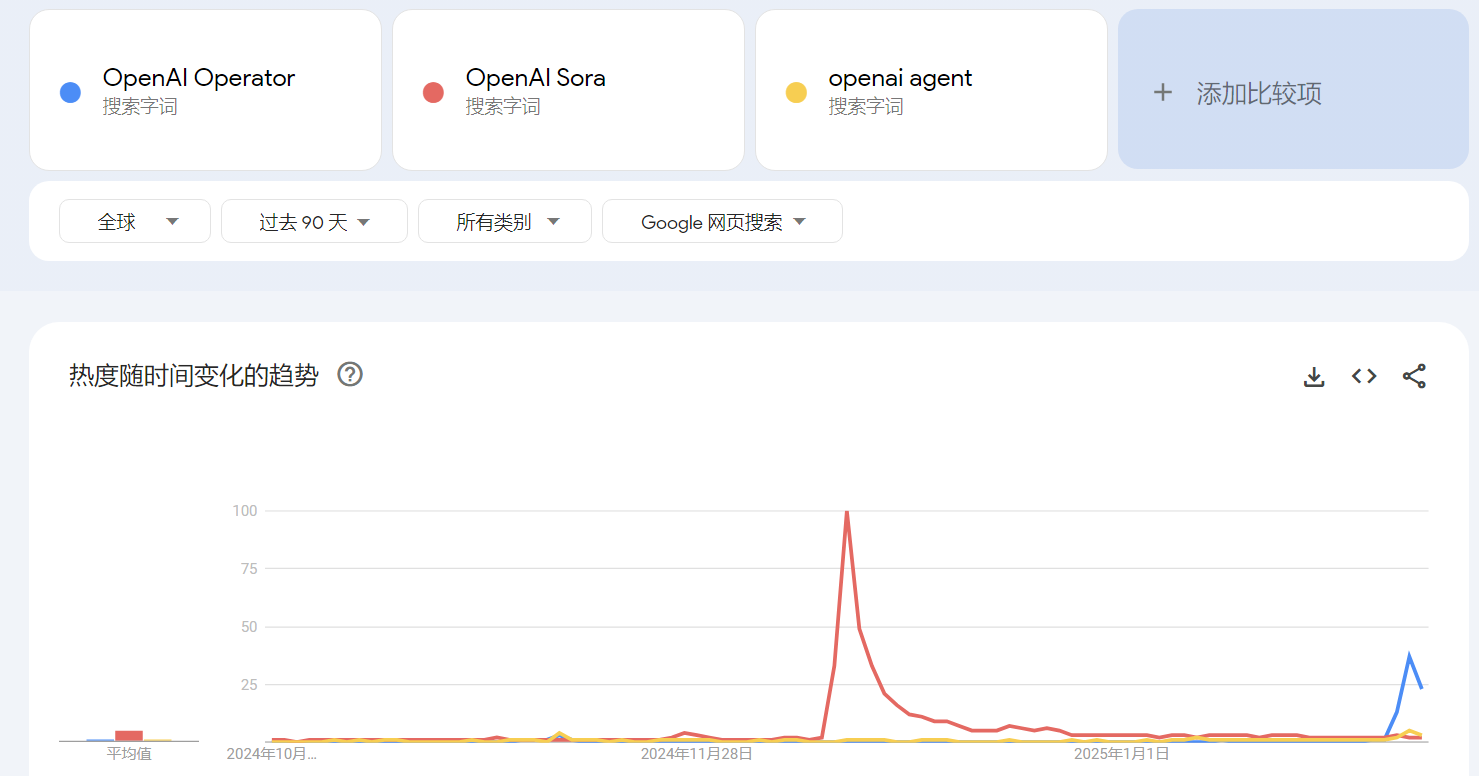Open the 全球 region dropdown
The width and height of the screenshot is (1479, 776).
[x=135, y=222]
